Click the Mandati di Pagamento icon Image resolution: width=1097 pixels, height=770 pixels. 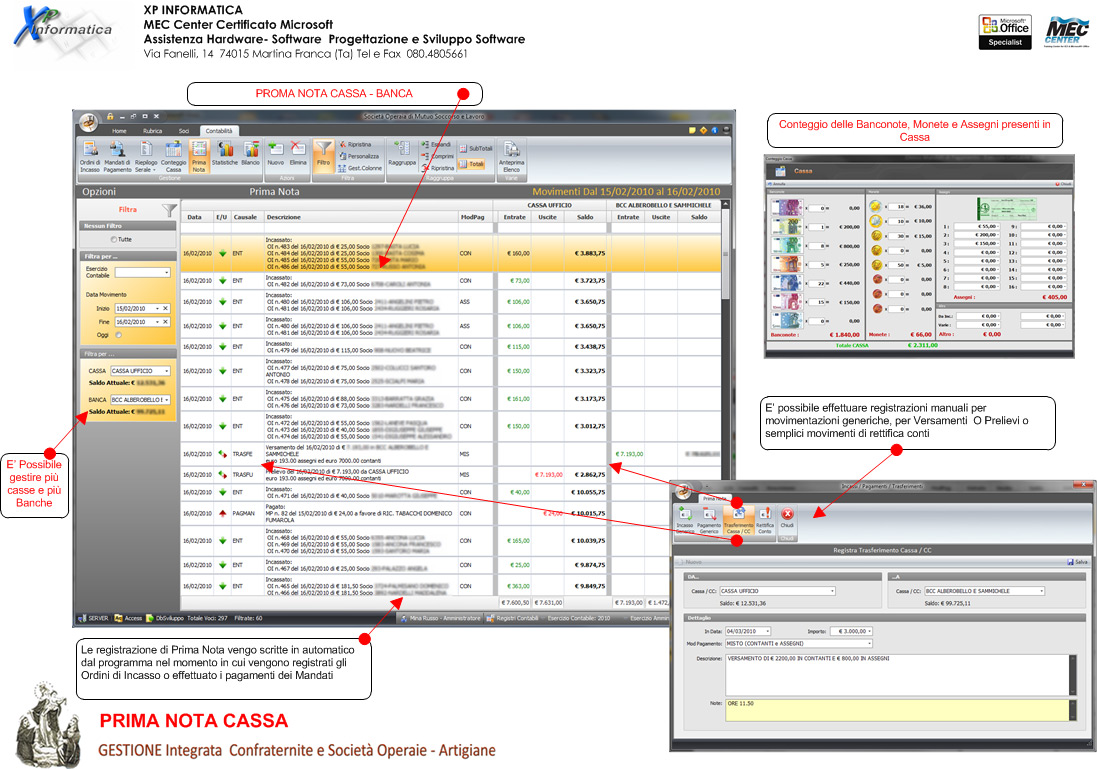pyautogui.click(x=118, y=154)
